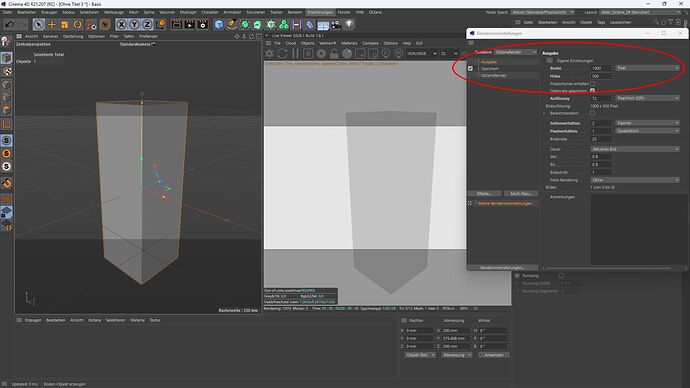The width and height of the screenshot is (690, 388).
Task: Open the Pixelverhältnis Quadratisch dropdown
Action: coord(647,131)
